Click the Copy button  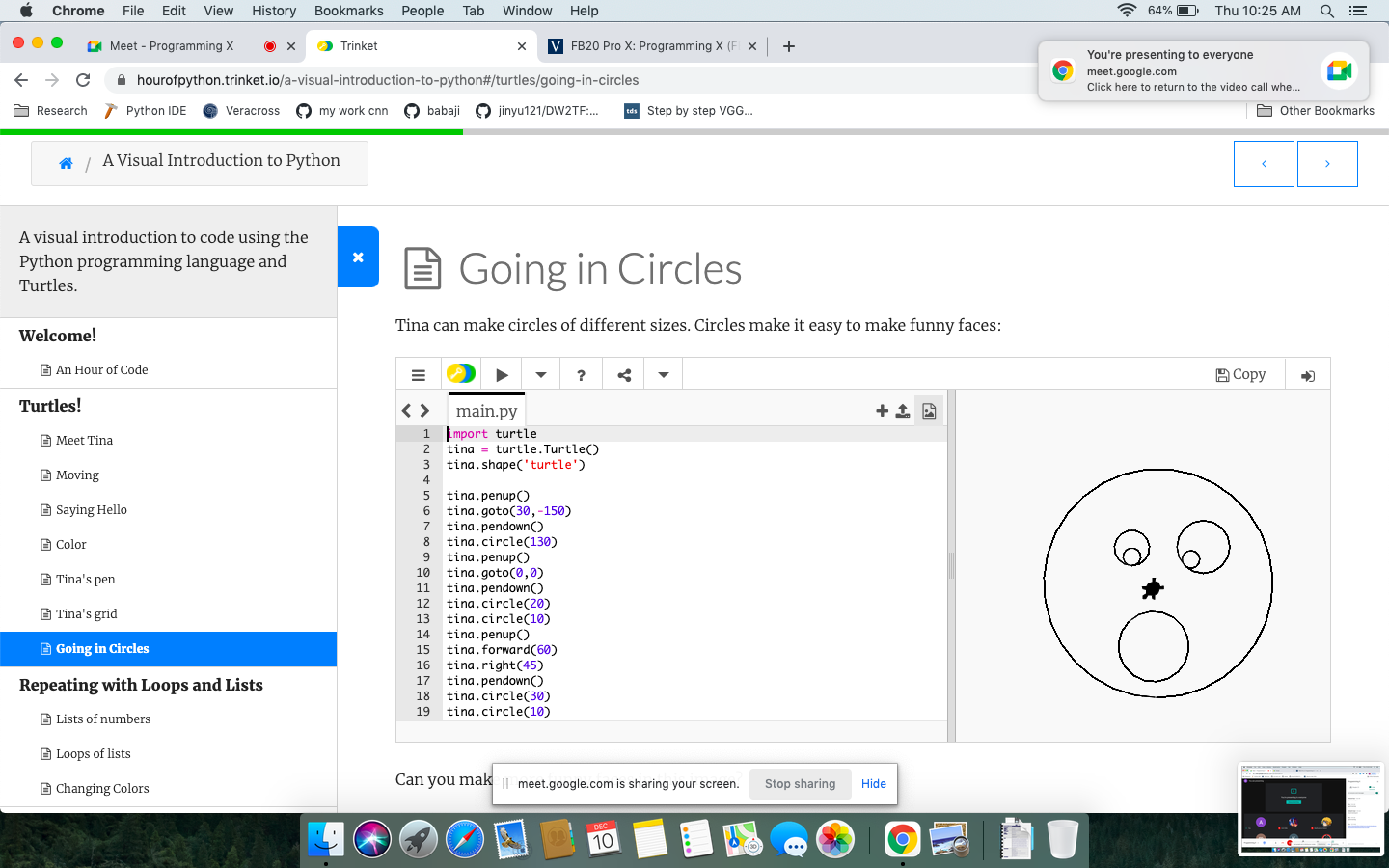tap(1240, 374)
